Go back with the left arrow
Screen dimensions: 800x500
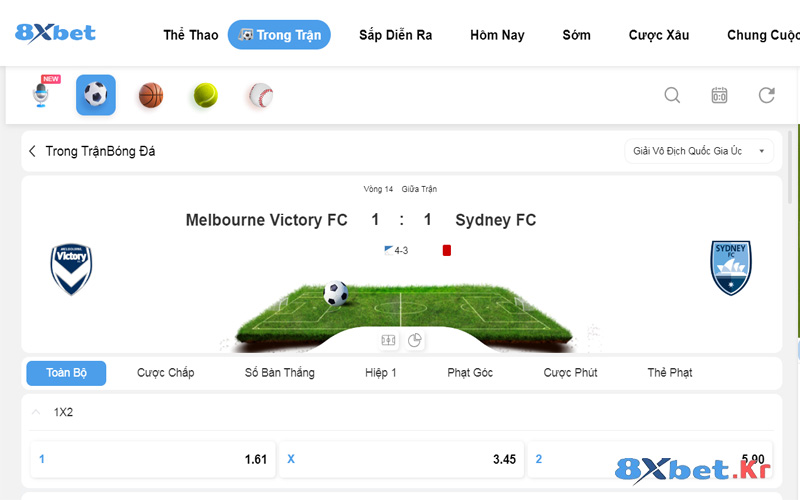point(32,151)
